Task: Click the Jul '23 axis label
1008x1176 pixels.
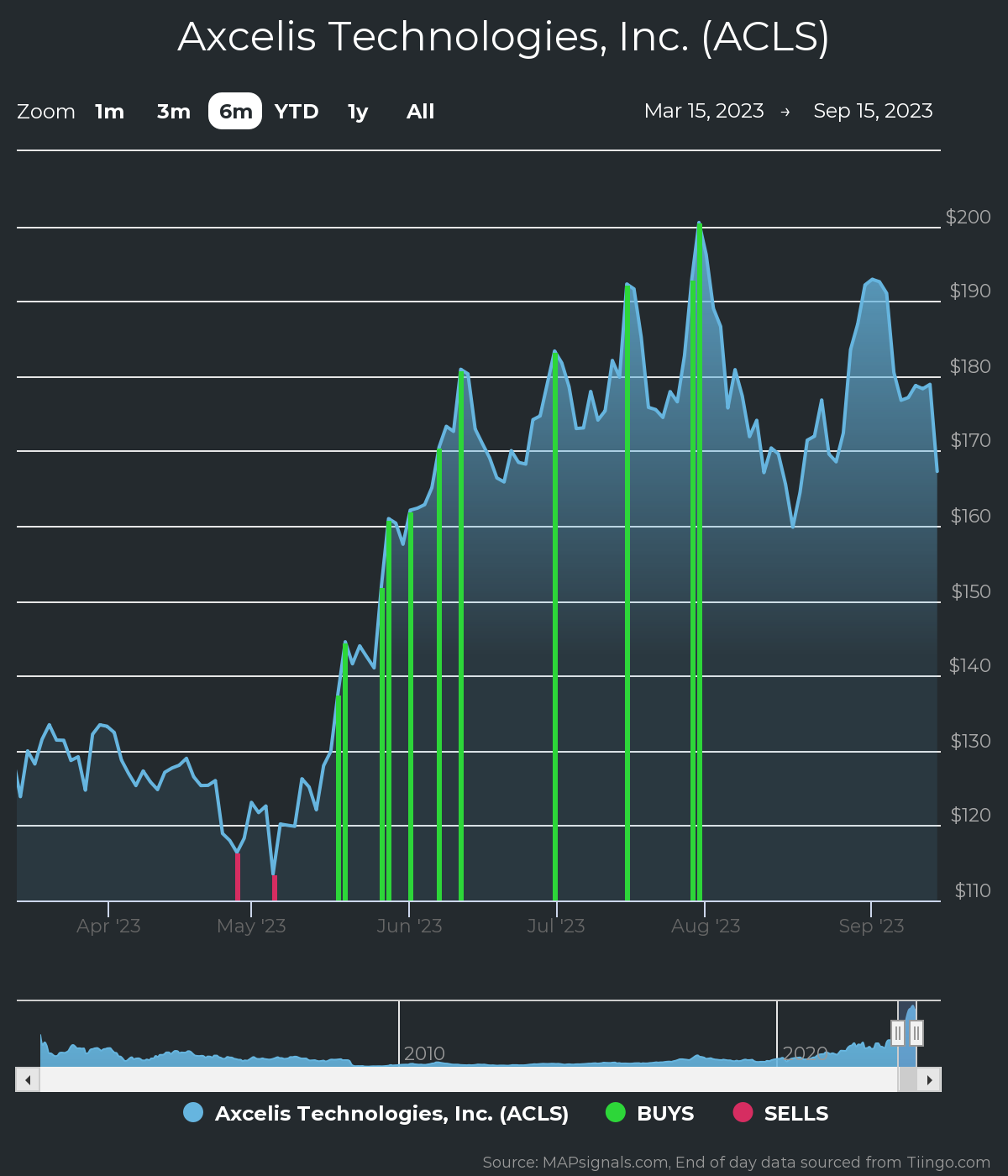Action: coord(555,926)
